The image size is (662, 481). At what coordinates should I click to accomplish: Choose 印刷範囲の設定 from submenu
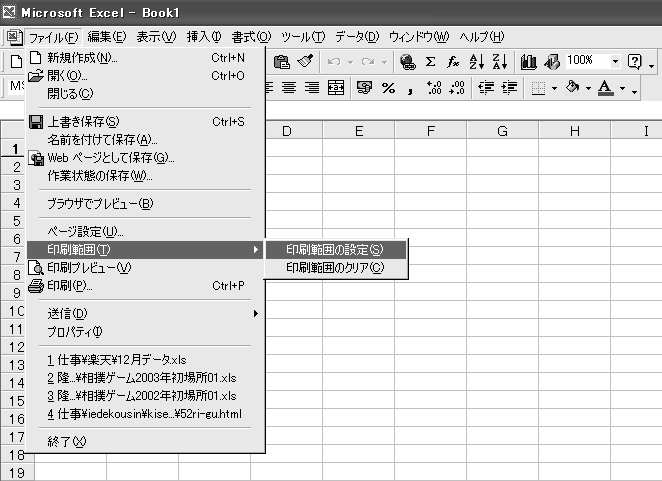coord(334,249)
